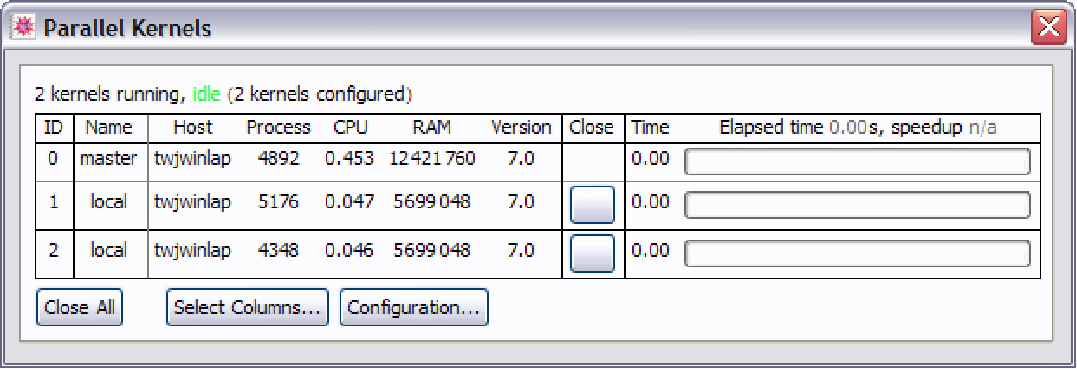Select process number 5176
Screen dimensions: 1077x369
point(278,201)
